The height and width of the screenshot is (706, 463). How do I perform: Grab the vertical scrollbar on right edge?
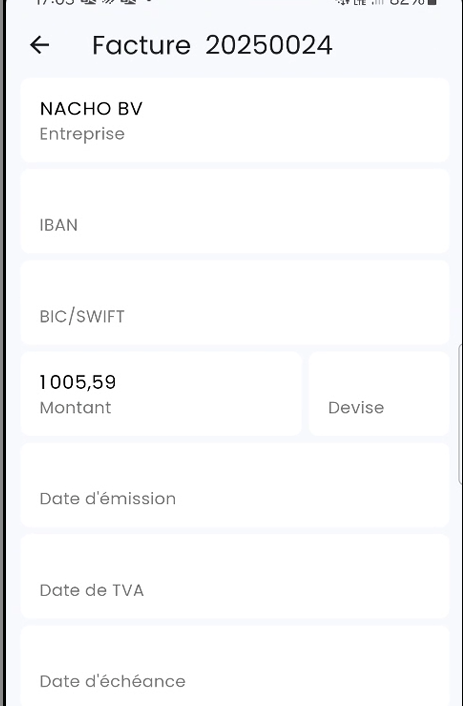(x=460, y=414)
